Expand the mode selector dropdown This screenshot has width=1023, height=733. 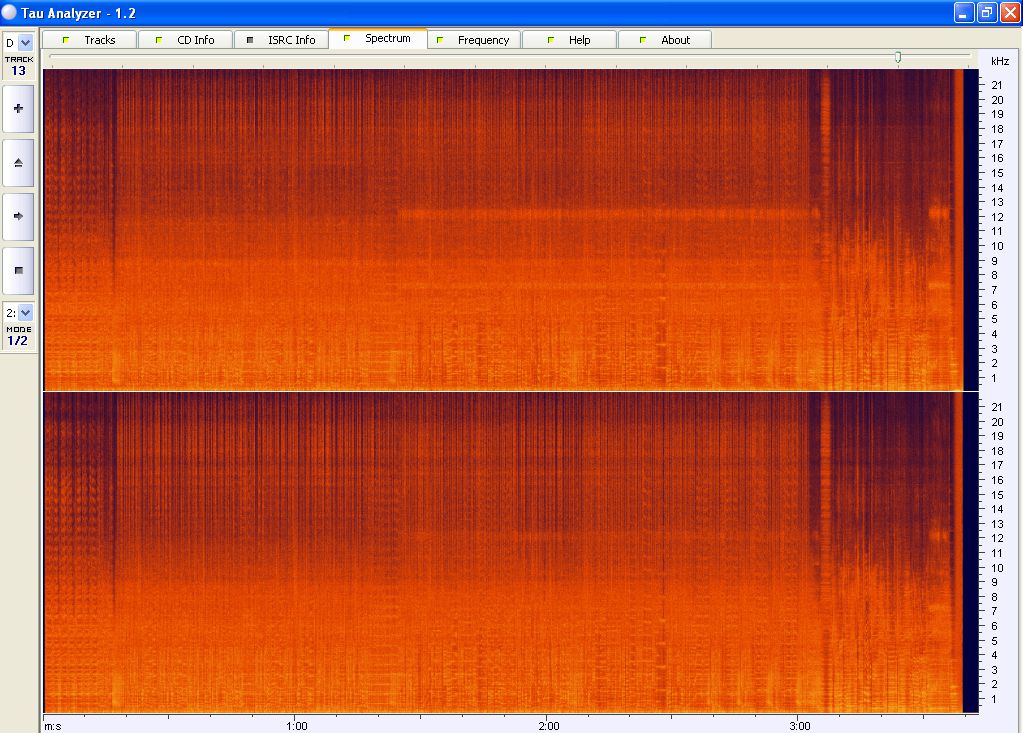point(25,313)
